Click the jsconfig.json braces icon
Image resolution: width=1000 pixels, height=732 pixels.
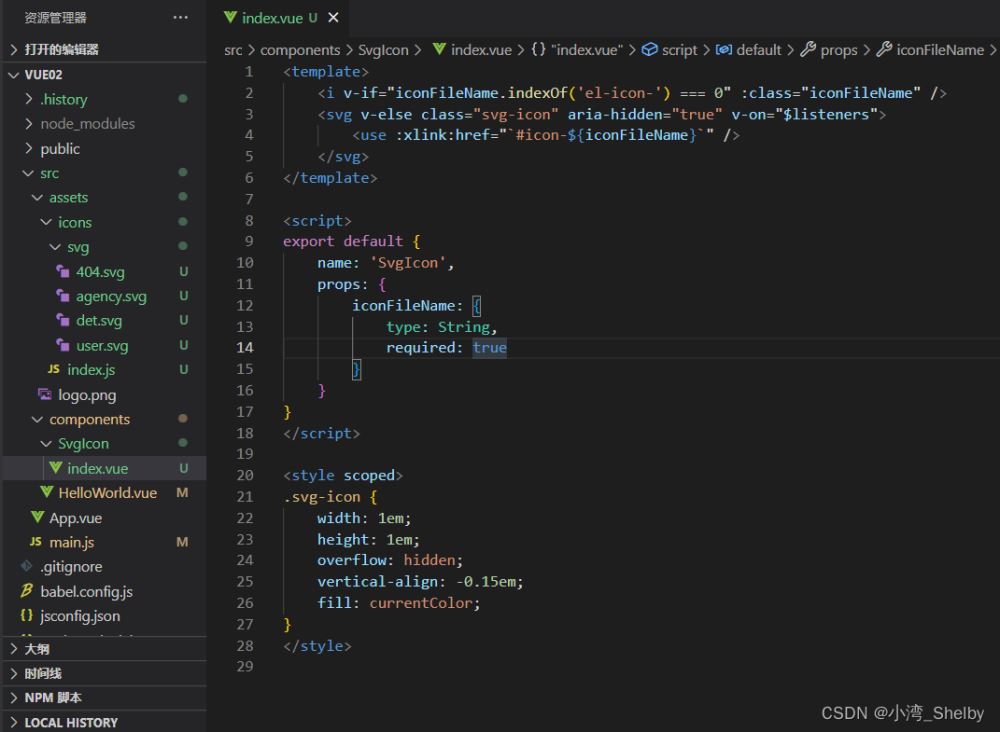pos(27,616)
